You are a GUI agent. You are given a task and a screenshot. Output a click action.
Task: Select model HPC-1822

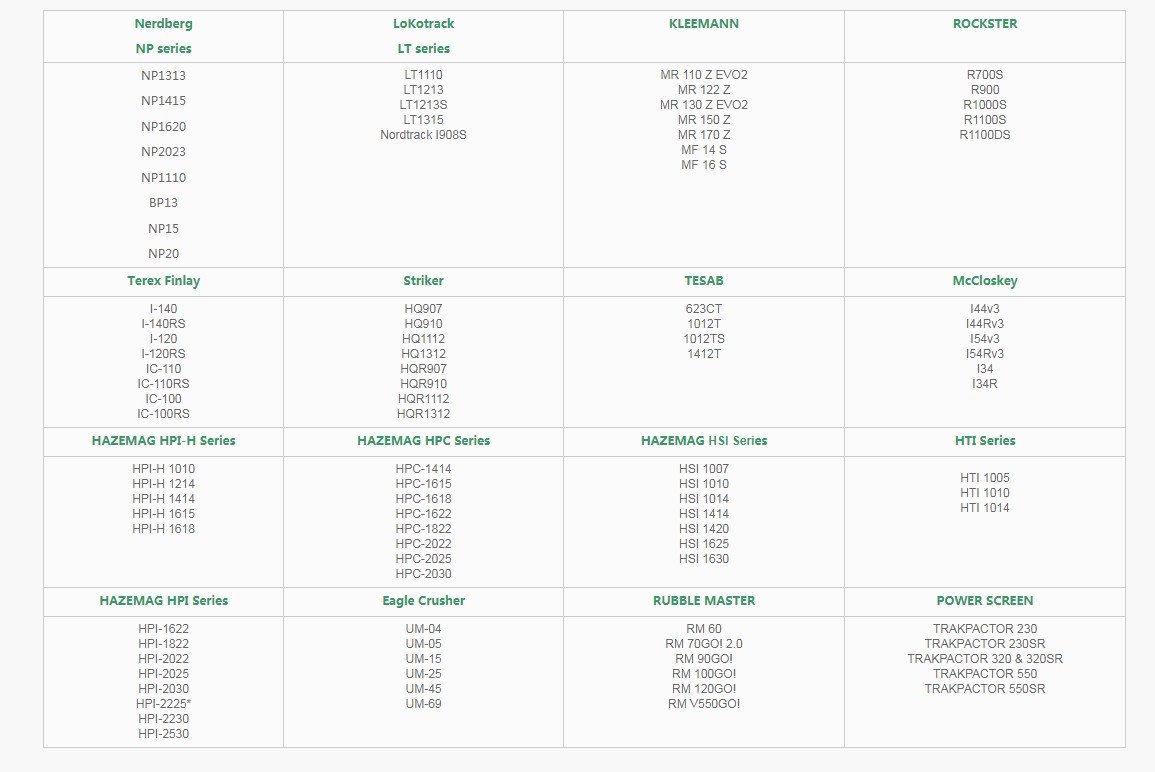pos(424,529)
